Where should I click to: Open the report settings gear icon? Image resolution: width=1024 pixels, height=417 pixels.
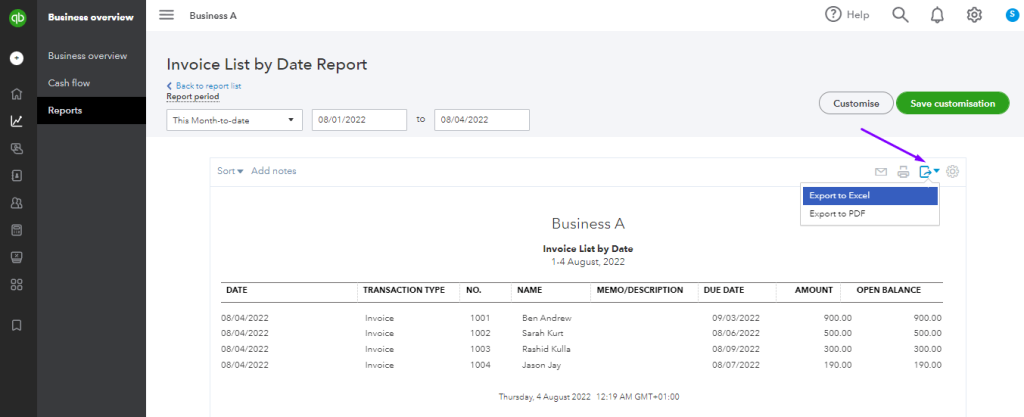coord(953,171)
